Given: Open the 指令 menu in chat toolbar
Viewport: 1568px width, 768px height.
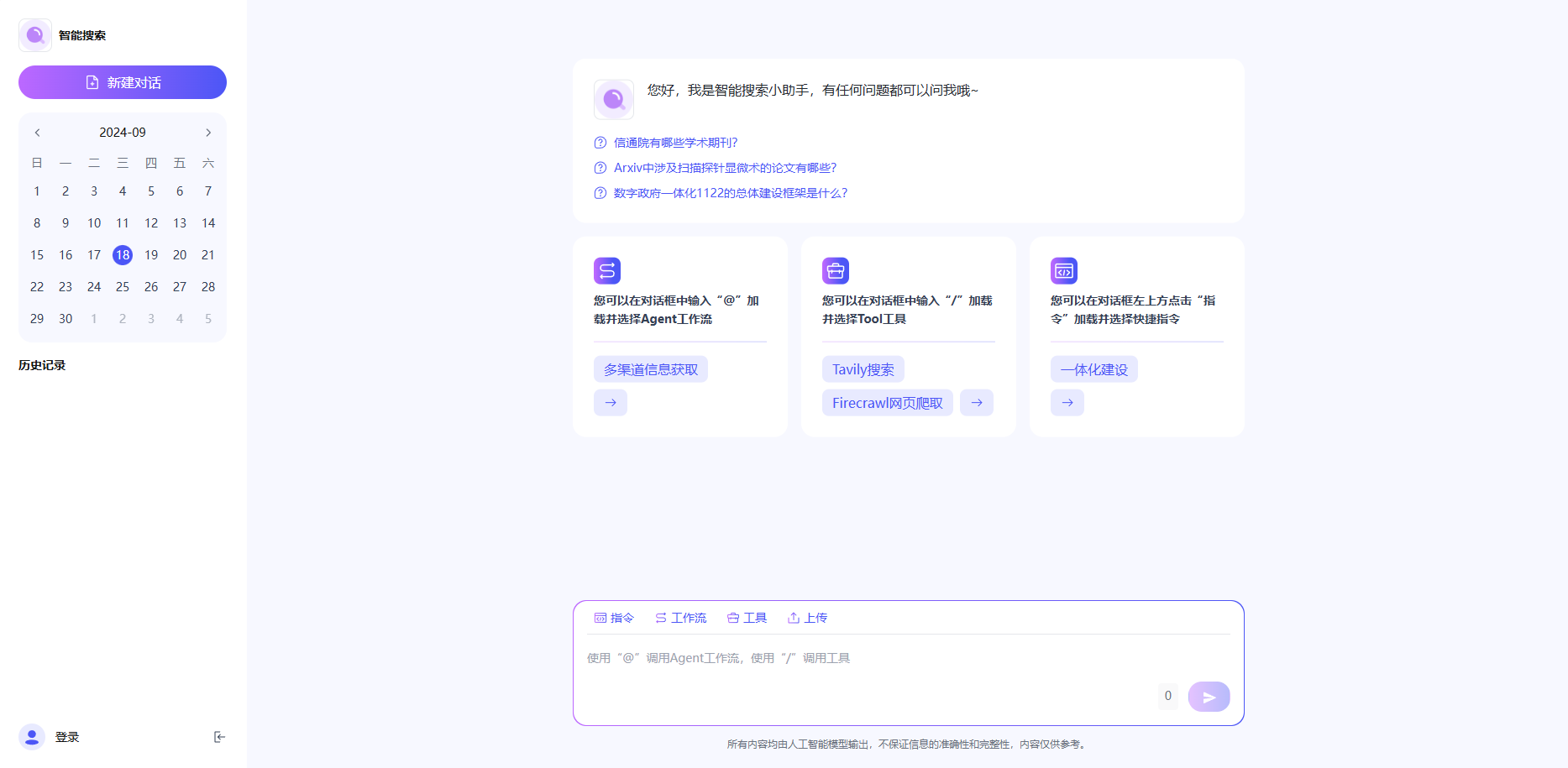Looking at the screenshot, I should 614,618.
